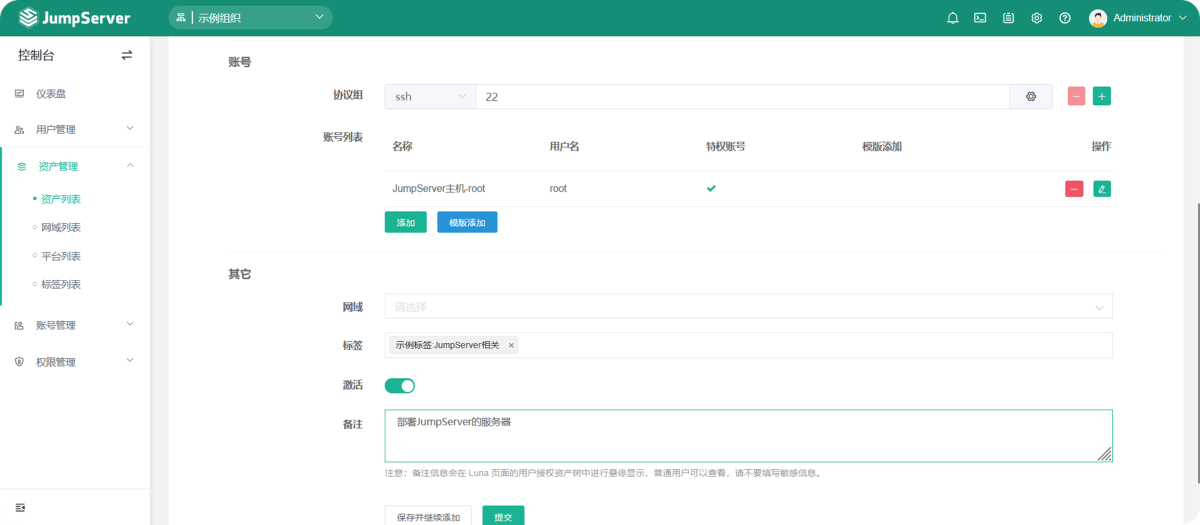Open the notifications bell

952,18
